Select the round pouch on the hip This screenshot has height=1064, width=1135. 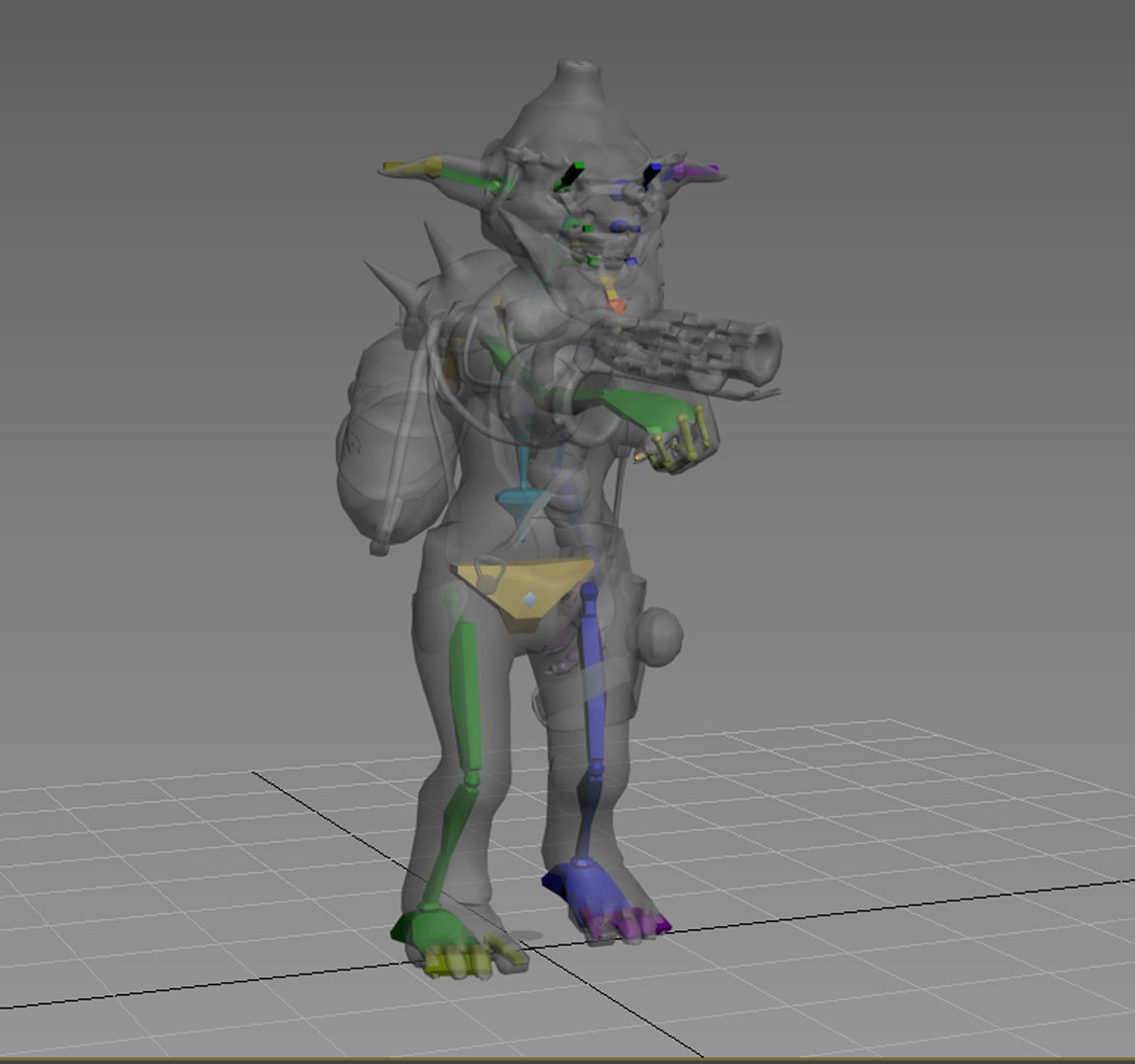[x=660, y=636]
